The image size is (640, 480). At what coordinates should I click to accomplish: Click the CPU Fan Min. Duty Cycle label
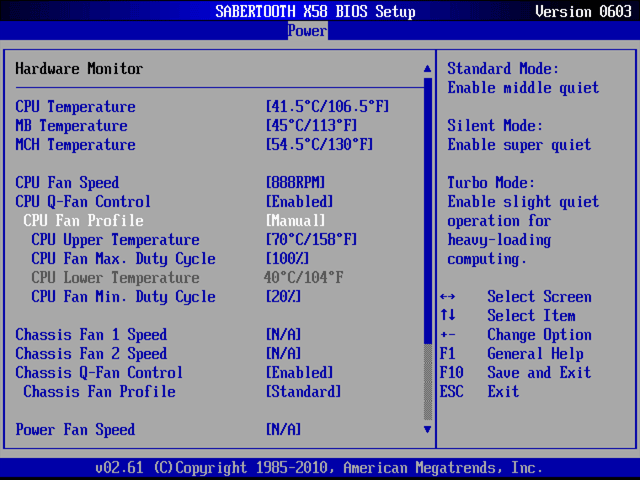(x=123, y=297)
